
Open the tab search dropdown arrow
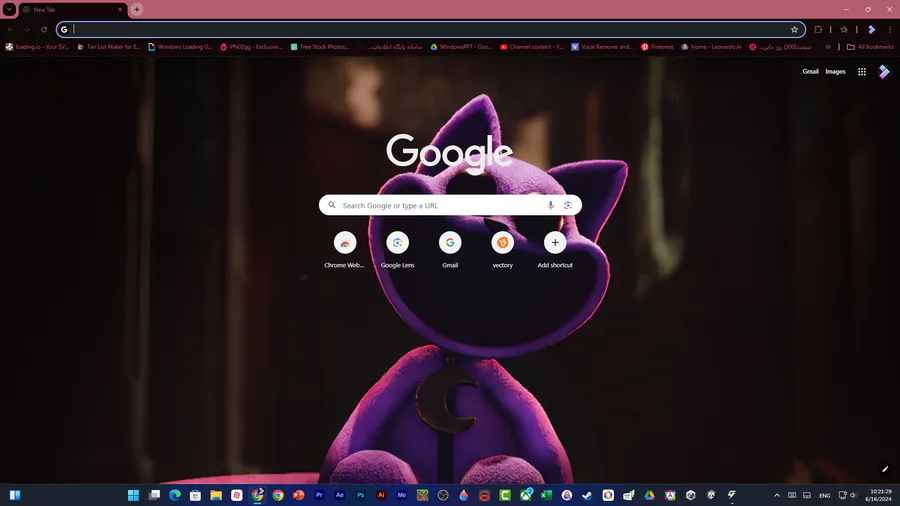(9, 9)
